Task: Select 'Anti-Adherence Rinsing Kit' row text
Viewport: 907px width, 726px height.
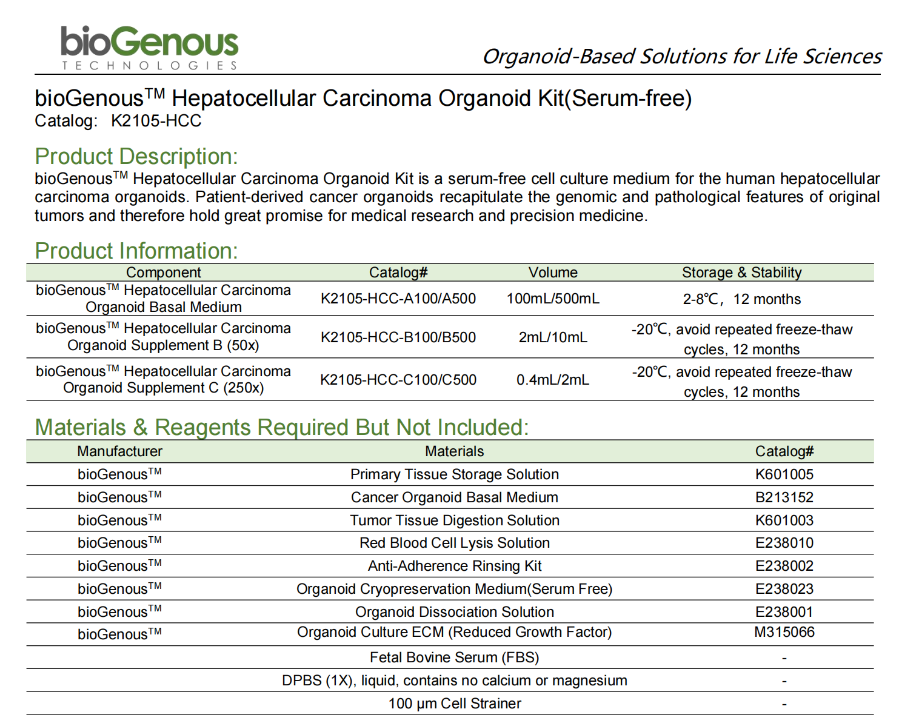Action: [x=455, y=566]
